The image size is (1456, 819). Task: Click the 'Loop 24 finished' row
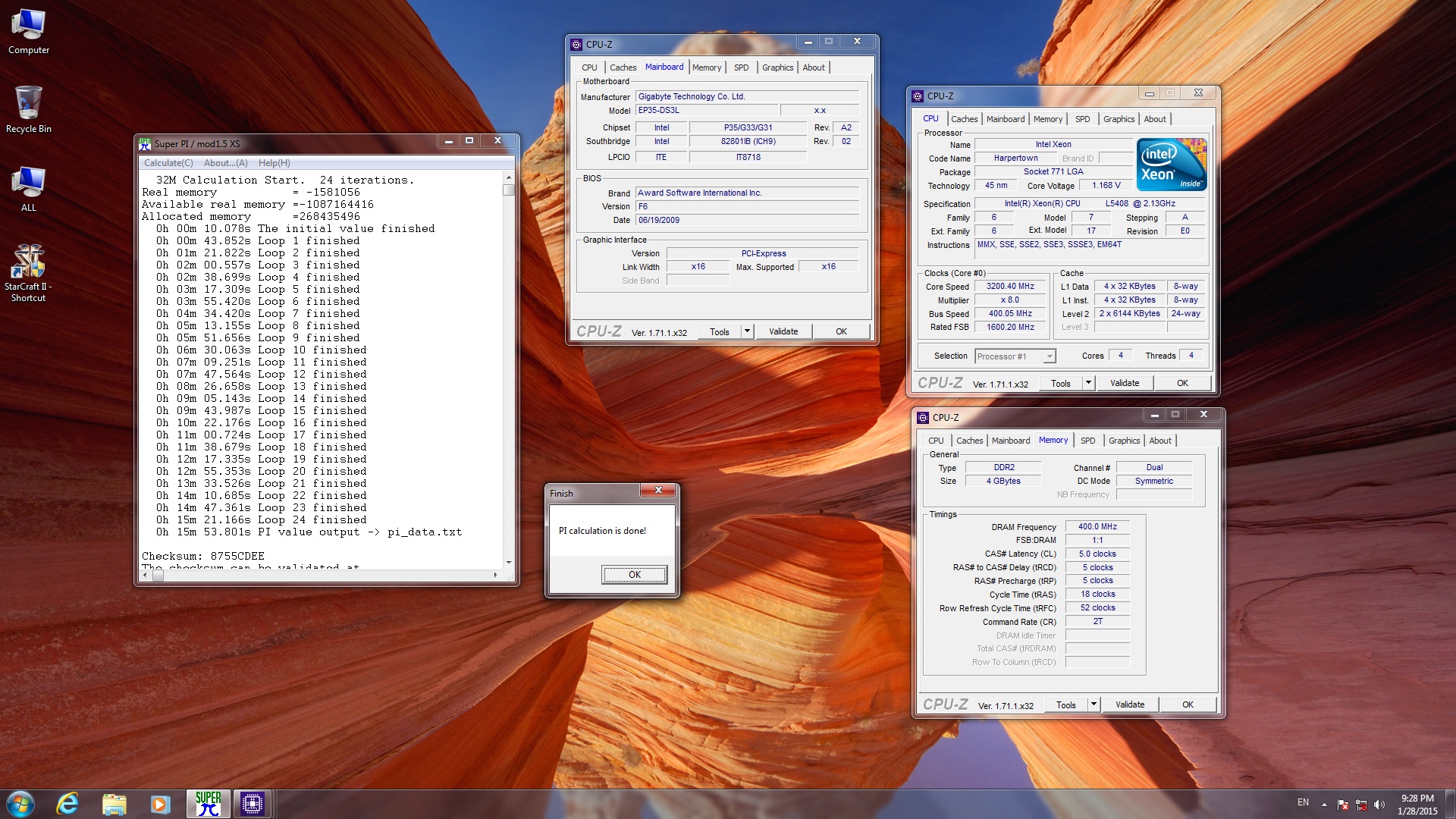point(261,520)
